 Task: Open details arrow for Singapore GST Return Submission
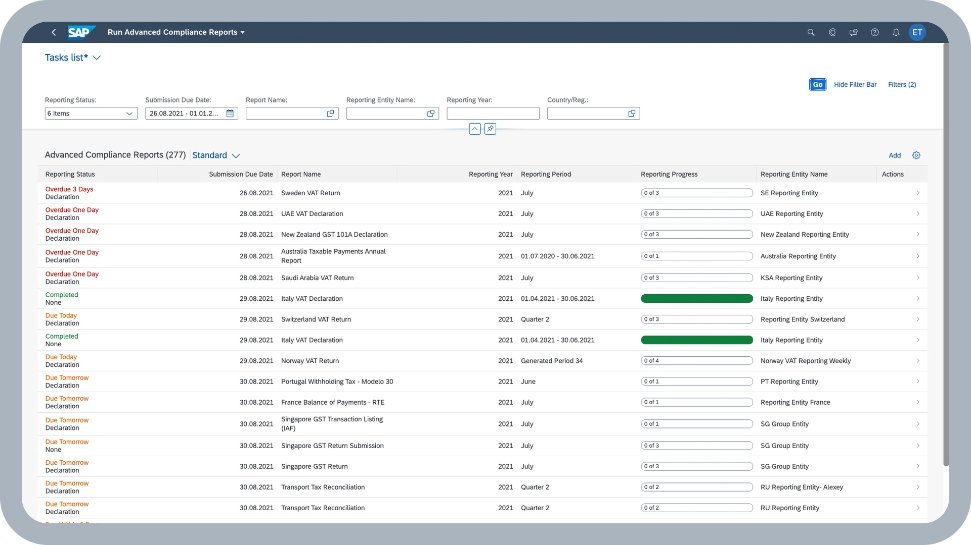(x=918, y=445)
